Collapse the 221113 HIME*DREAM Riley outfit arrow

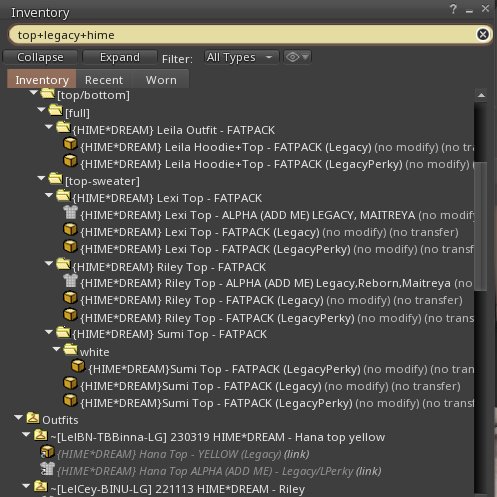26,486
